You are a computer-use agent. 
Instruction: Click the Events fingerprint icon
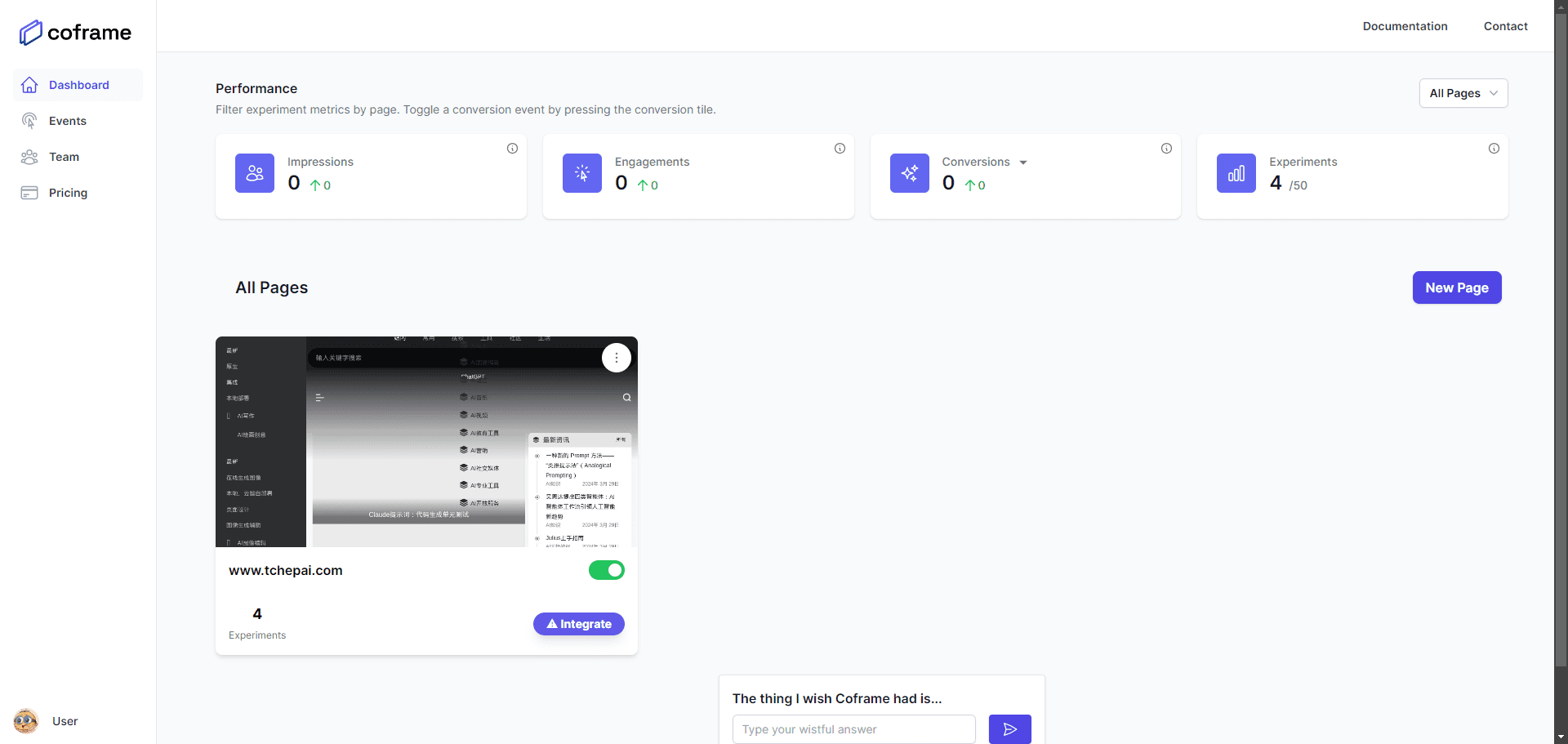pos(29,121)
